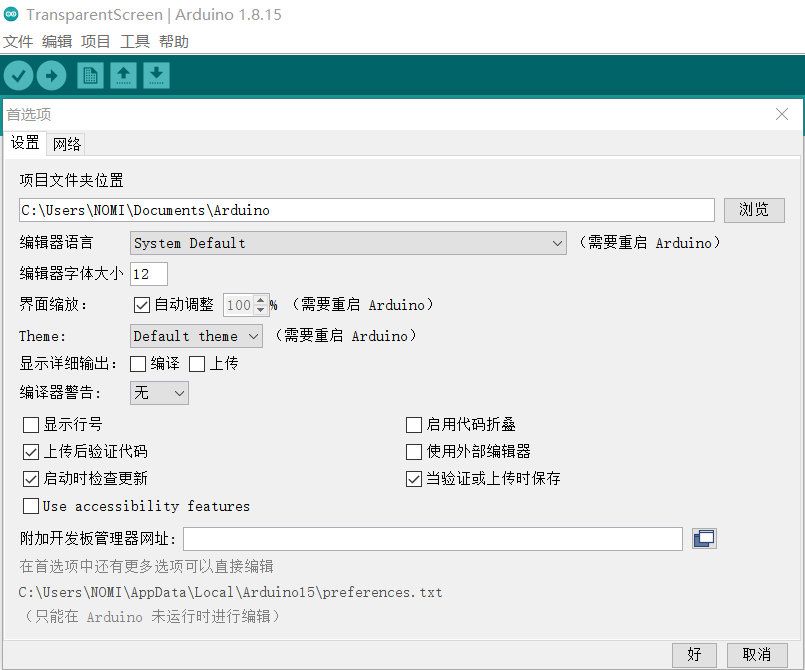Open the 编辑器语言 System Default dropdown
Screen dimensions: 805x670
[x=348, y=243]
